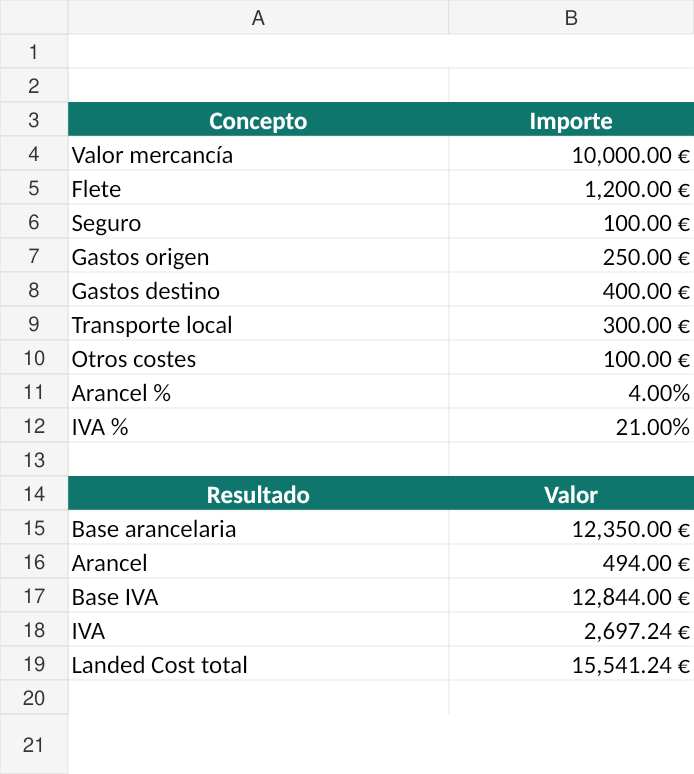Select column A header
Screen dimensions: 694x774
click(x=258, y=17)
